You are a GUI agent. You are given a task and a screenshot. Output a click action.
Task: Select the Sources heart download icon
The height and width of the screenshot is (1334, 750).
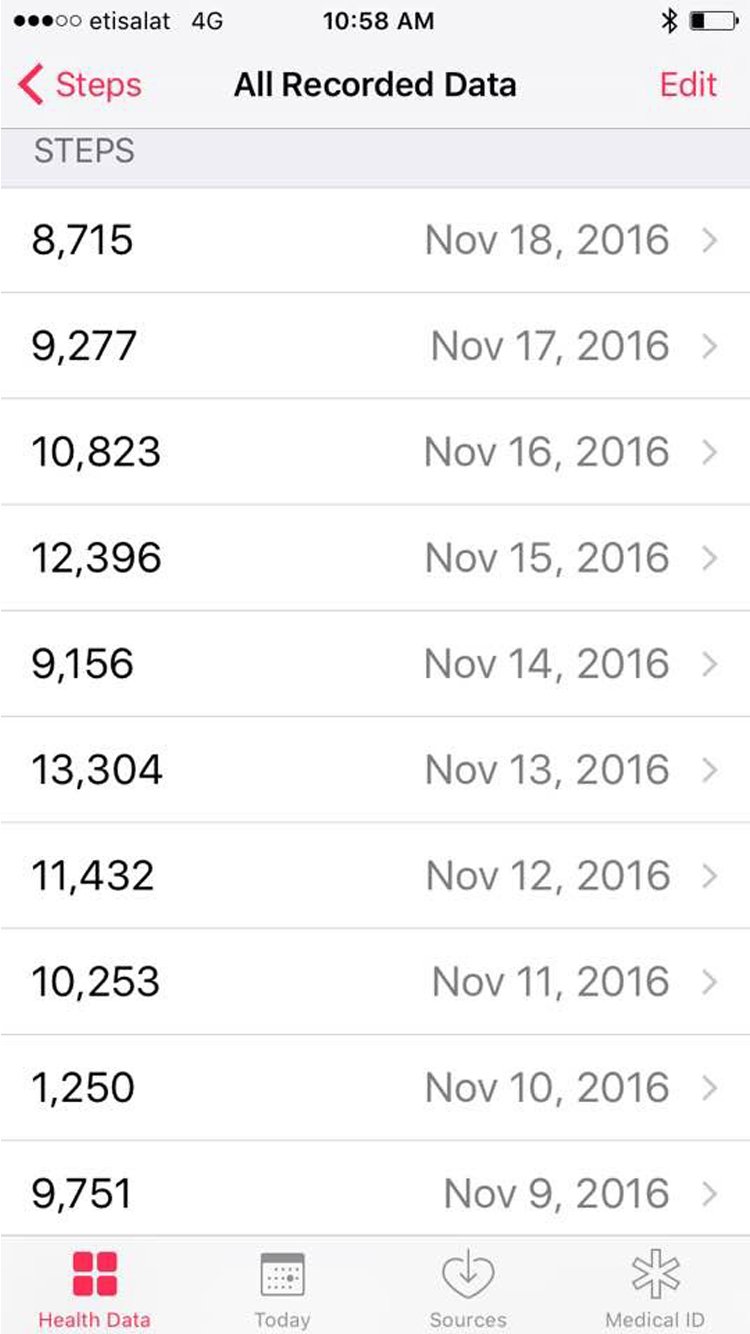point(468,1274)
